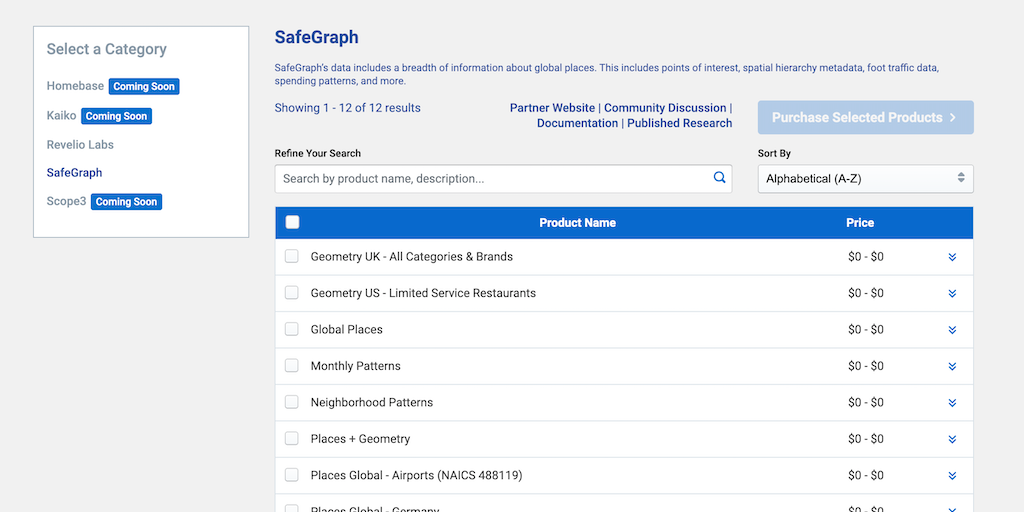Screen dimensions: 1024x512
Task: Click the search magnifier icon
Action: [x=719, y=178]
